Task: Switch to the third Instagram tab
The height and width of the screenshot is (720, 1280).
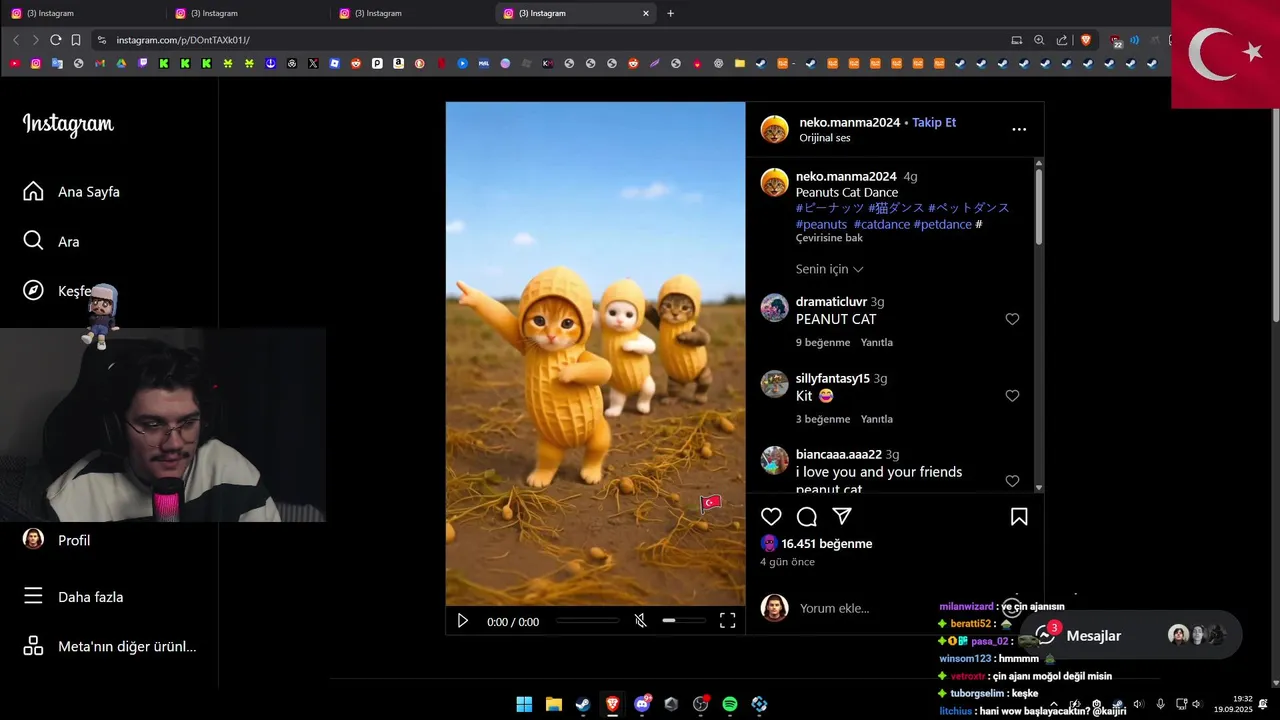Action: tap(410, 13)
